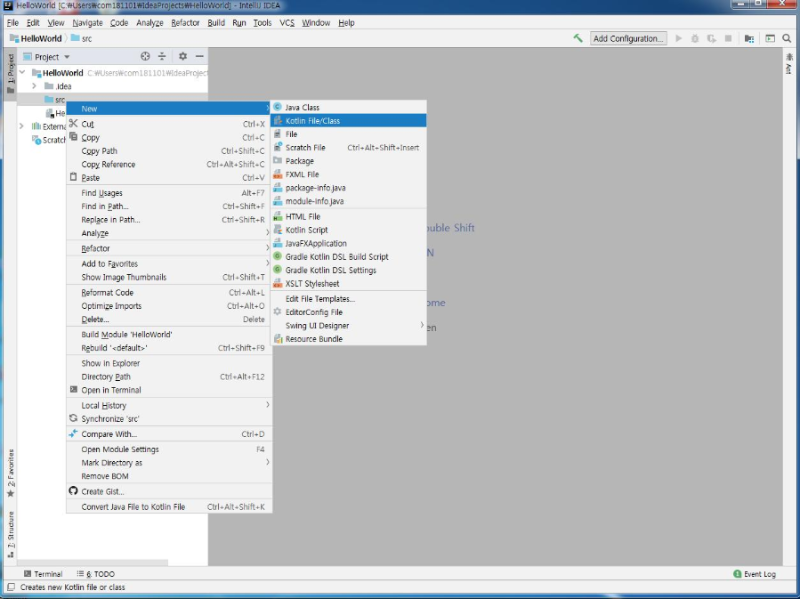Open the Refactor menu in menu bar

[x=185, y=22]
